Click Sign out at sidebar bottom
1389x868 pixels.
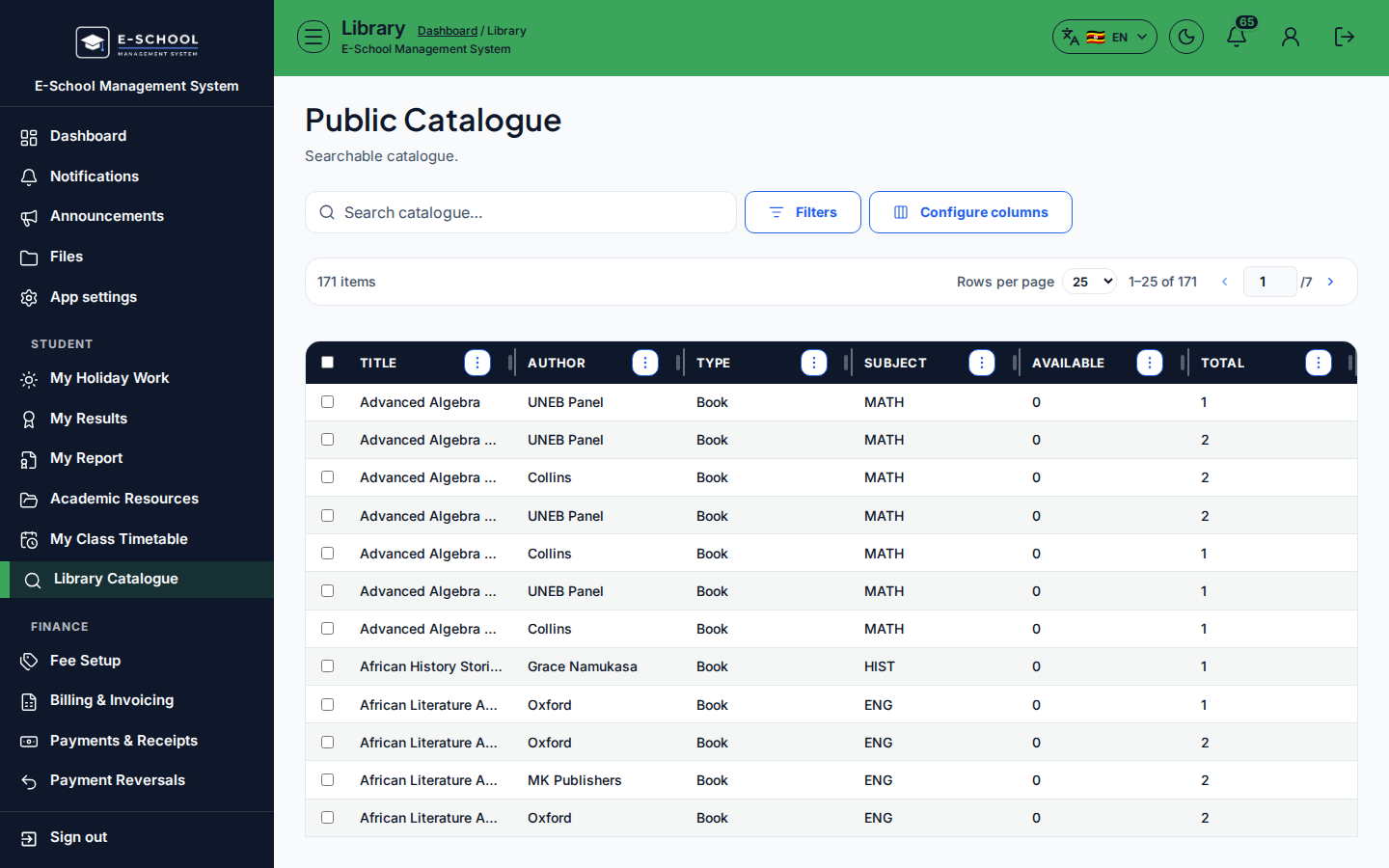click(137, 838)
